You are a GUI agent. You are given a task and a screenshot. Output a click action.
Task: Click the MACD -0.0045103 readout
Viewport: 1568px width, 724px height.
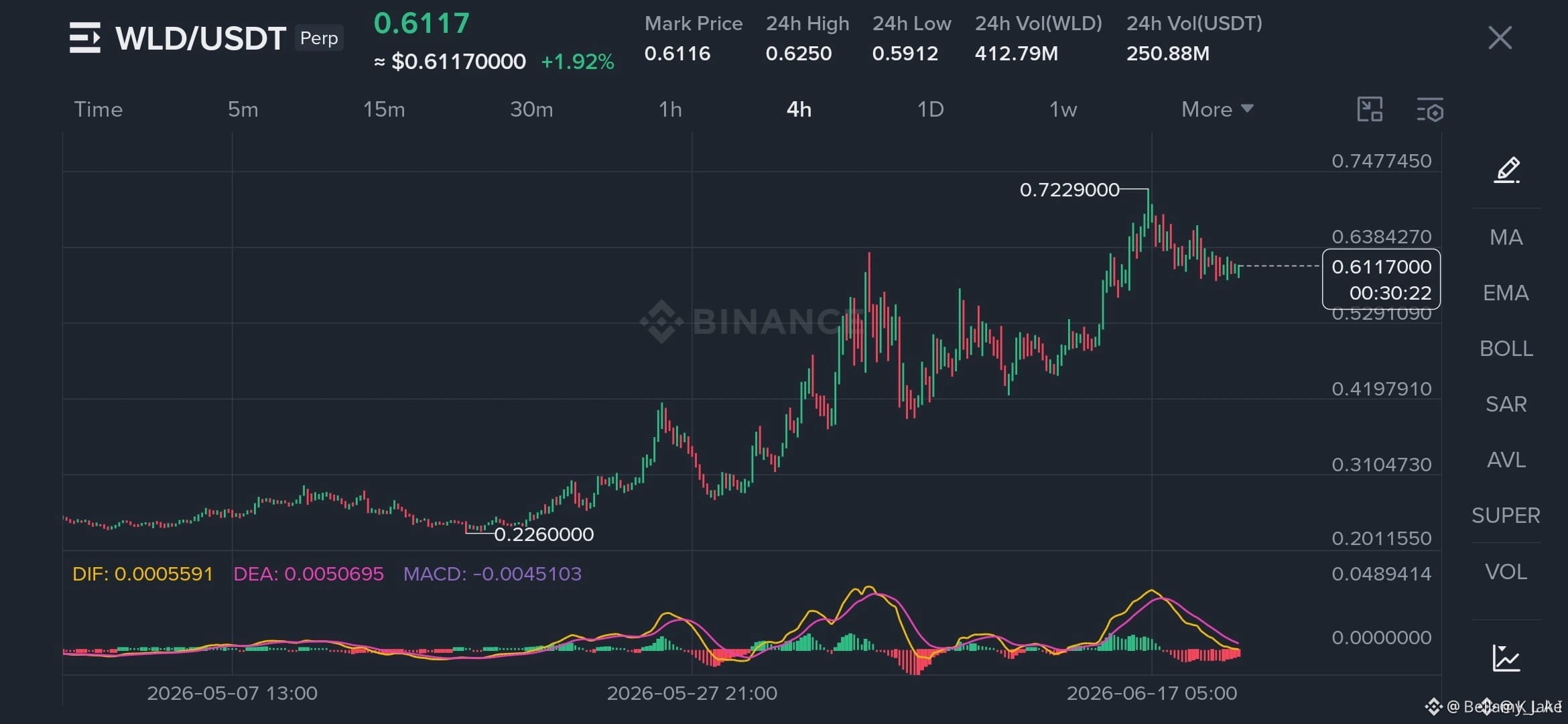493,574
